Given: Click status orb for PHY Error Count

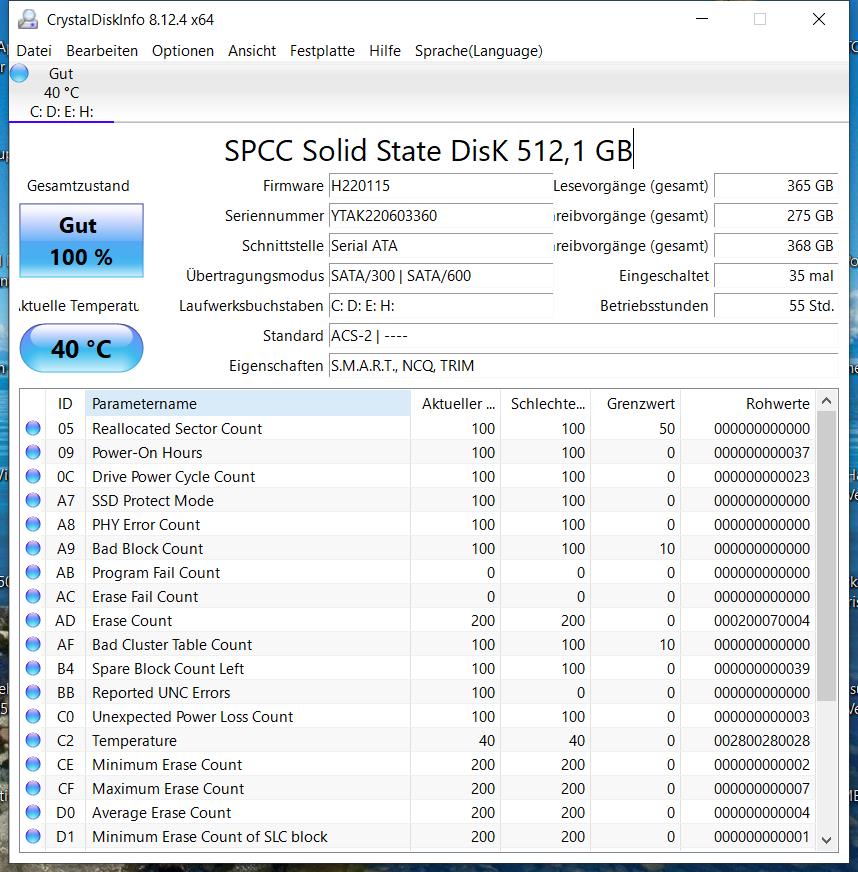Looking at the screenshot, I should pyautogui.click(x=33, y=524).
